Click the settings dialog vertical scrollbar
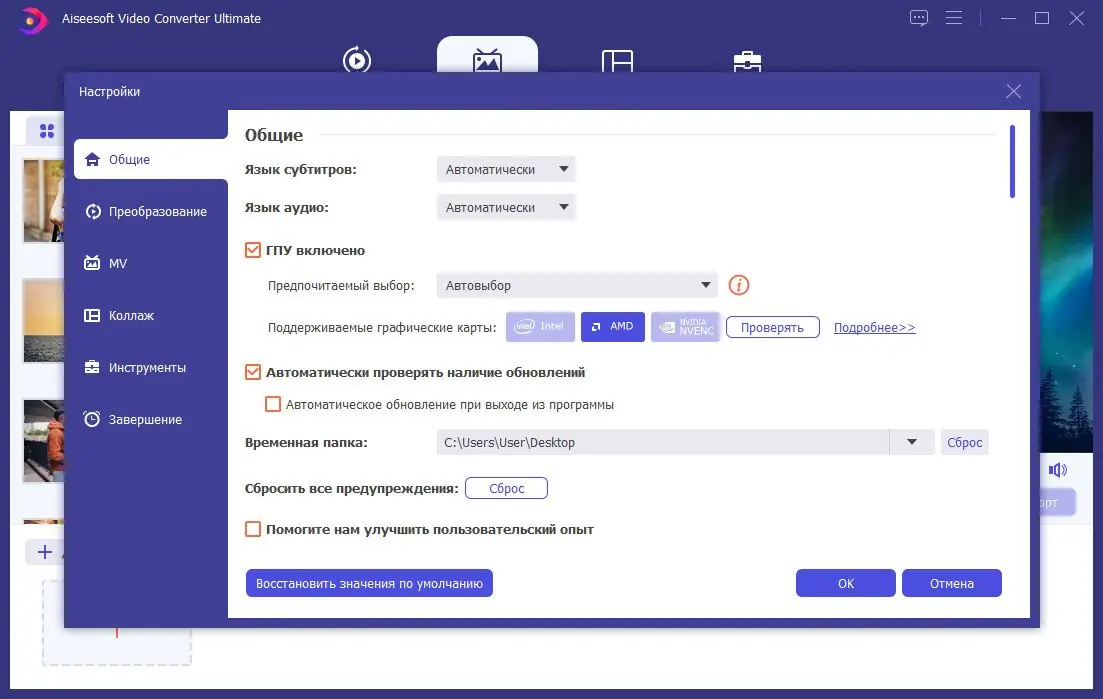The image size is (1103, 699). click(1012, 162)
